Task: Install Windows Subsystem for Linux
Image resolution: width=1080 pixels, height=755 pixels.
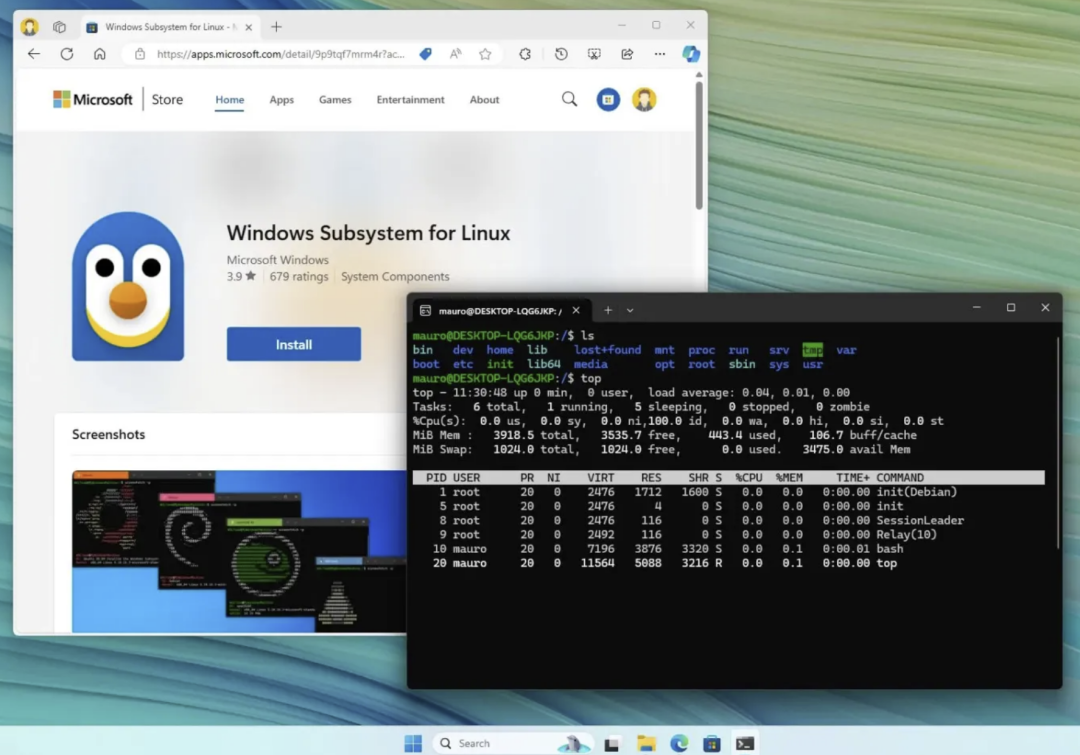Action: (294, 344)
